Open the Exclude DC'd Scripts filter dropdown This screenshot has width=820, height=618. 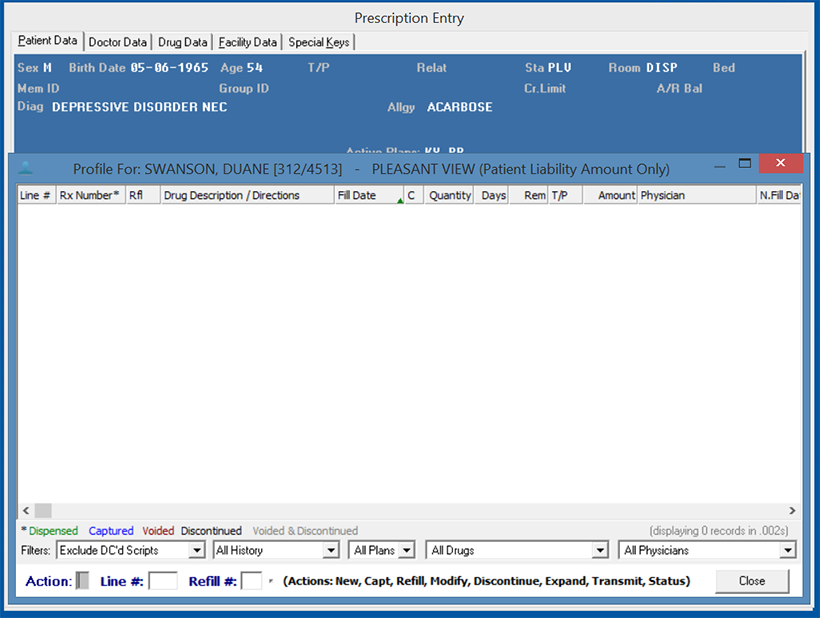click(196, 550)
